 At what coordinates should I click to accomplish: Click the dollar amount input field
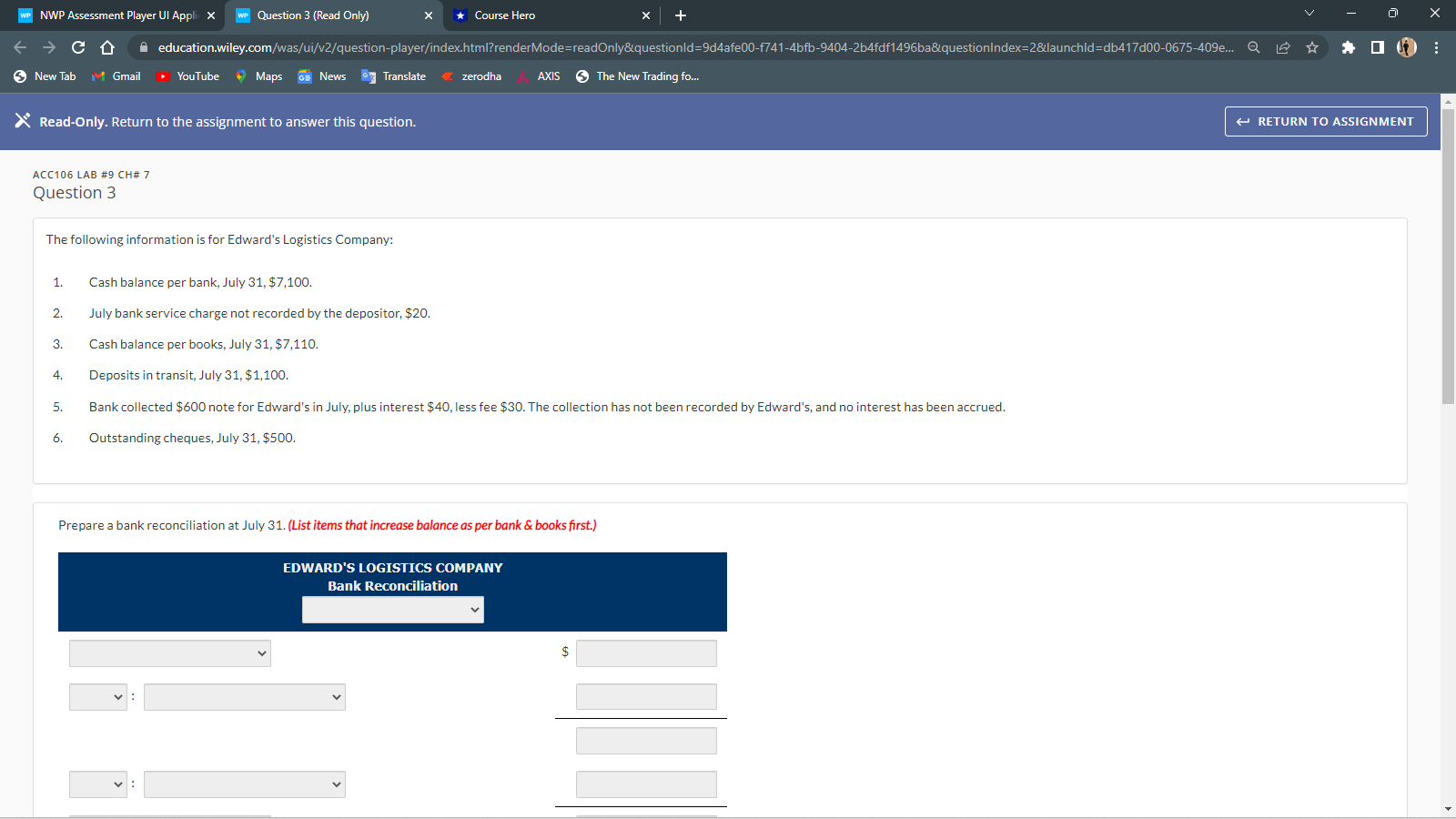point(646,652)
